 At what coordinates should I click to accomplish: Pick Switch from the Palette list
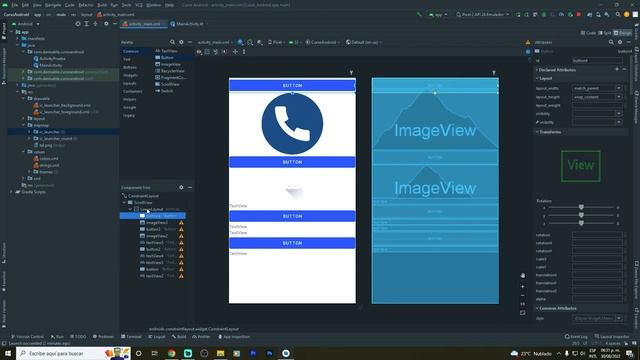(164, 91)
